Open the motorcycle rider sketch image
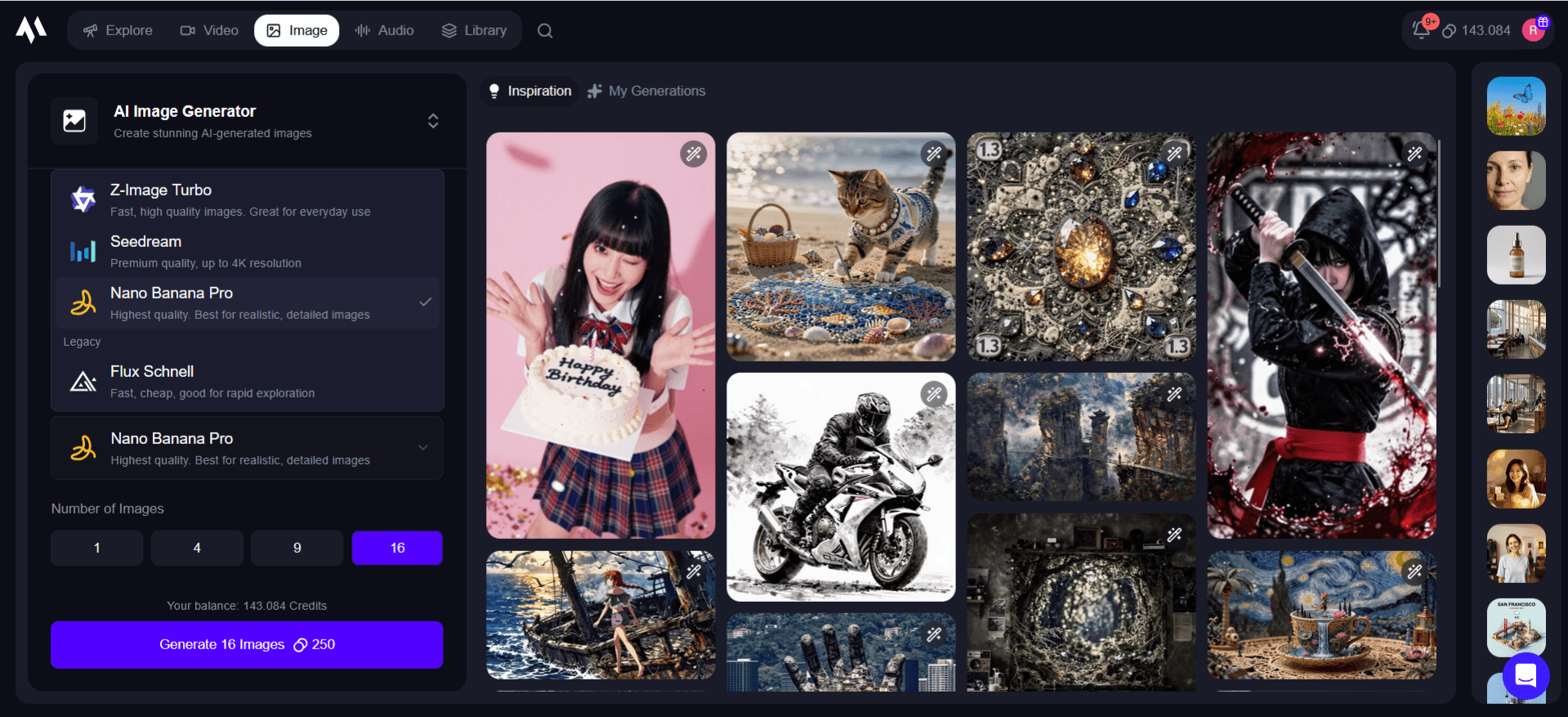 coord(841,487)
